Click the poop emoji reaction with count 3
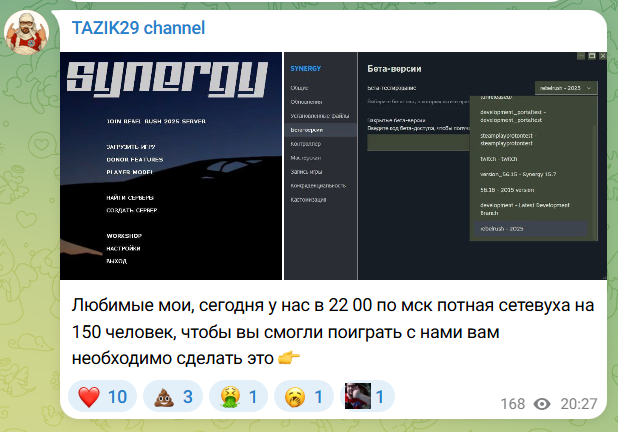Image resolution: width=618 pixels, height=432 pixels. [173, 397]
